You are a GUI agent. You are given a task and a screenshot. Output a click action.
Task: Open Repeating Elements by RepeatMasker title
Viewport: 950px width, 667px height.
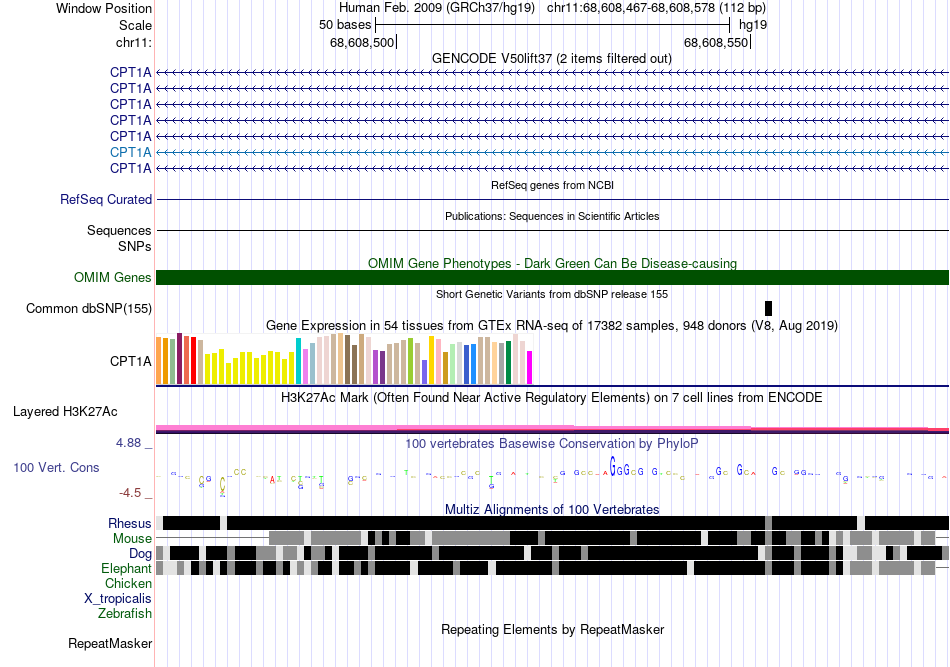pos(552,630)
